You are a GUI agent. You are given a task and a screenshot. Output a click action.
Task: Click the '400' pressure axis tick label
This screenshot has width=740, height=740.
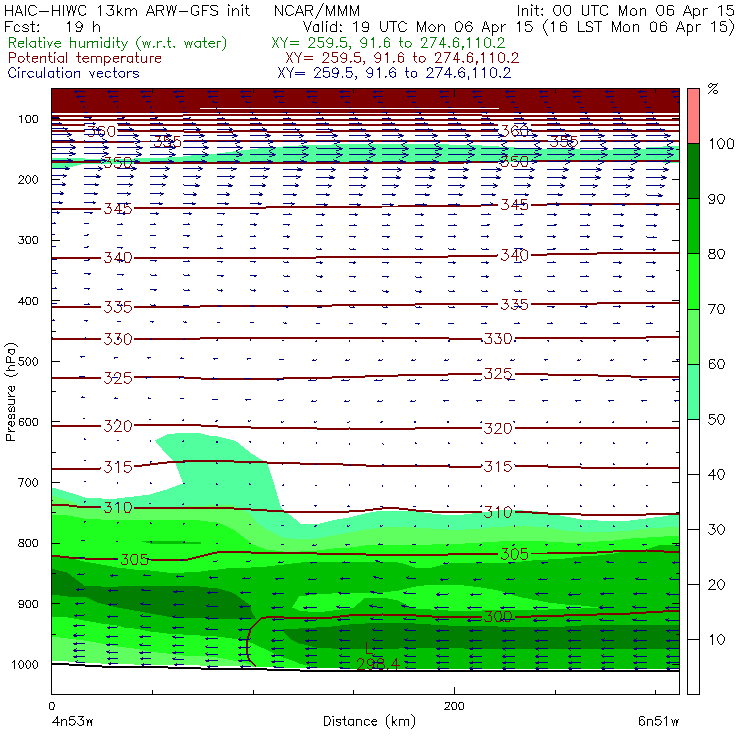click(28, 301)
